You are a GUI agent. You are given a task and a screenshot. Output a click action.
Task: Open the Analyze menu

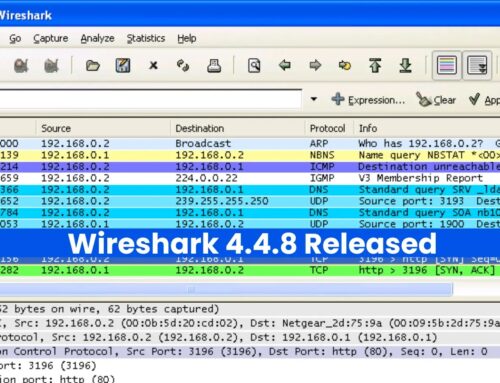coord(97,38)
